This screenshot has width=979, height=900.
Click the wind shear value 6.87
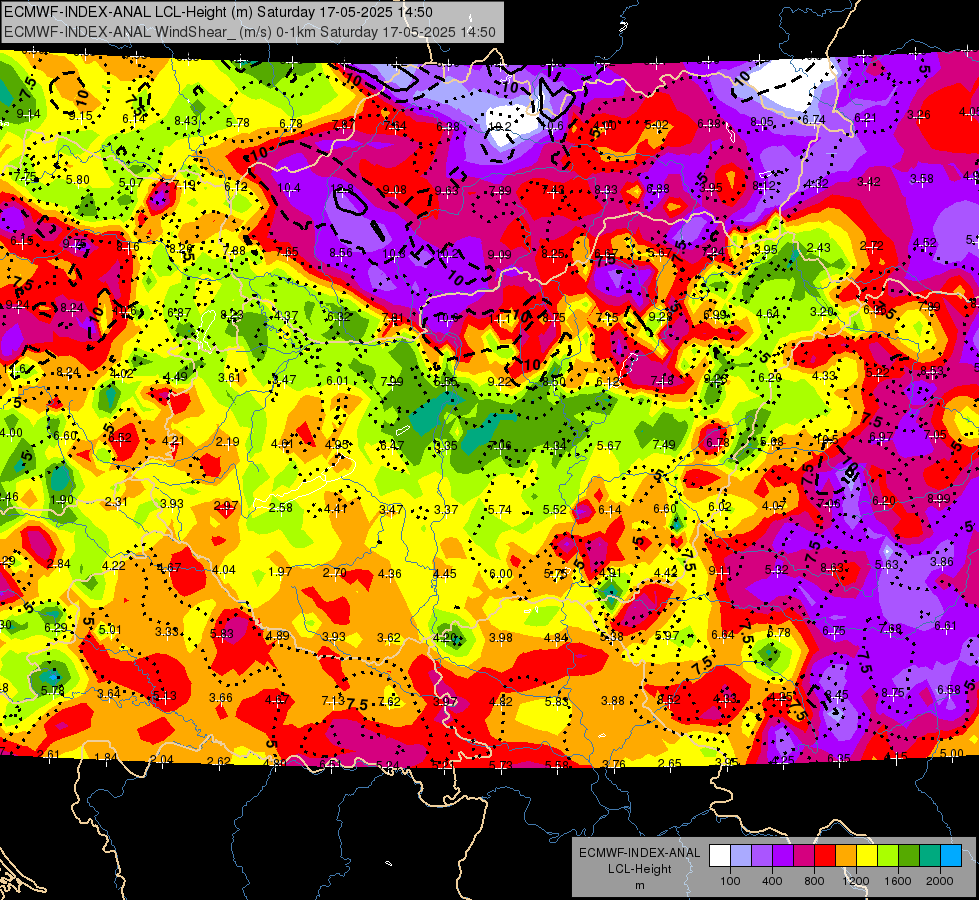click(179, 312)
